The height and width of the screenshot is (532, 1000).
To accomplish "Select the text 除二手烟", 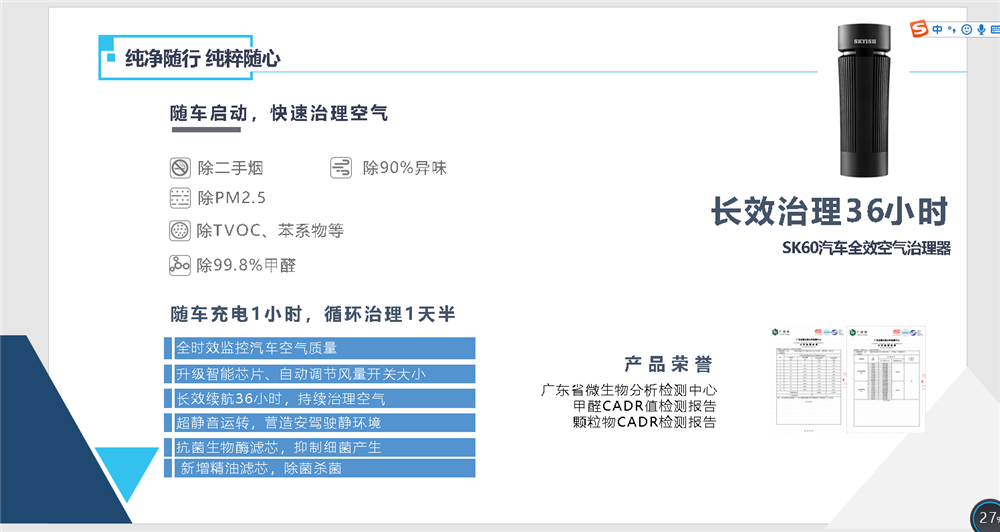I will point(230,168).
